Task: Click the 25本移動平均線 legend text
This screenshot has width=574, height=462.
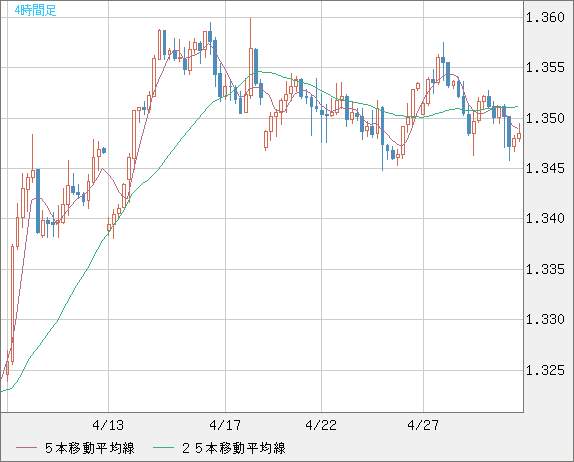Action: [234, 448]
